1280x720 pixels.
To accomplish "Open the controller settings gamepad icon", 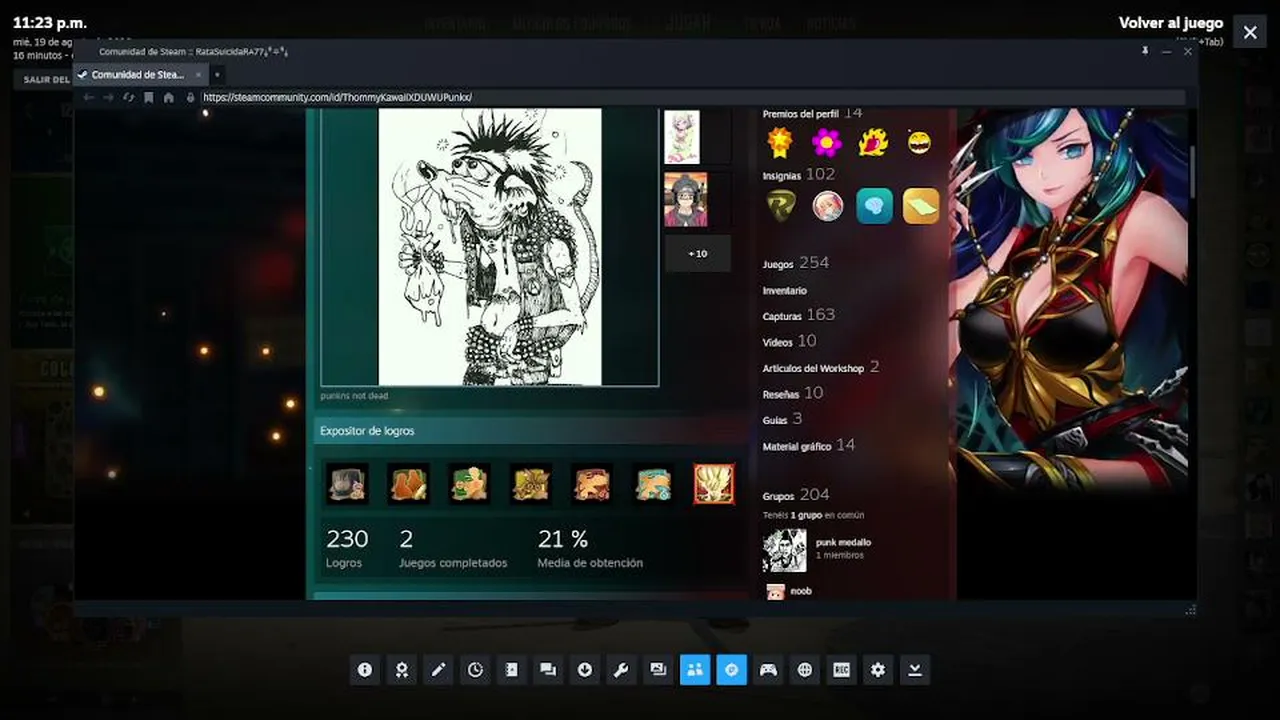I will tap(768, 670).
